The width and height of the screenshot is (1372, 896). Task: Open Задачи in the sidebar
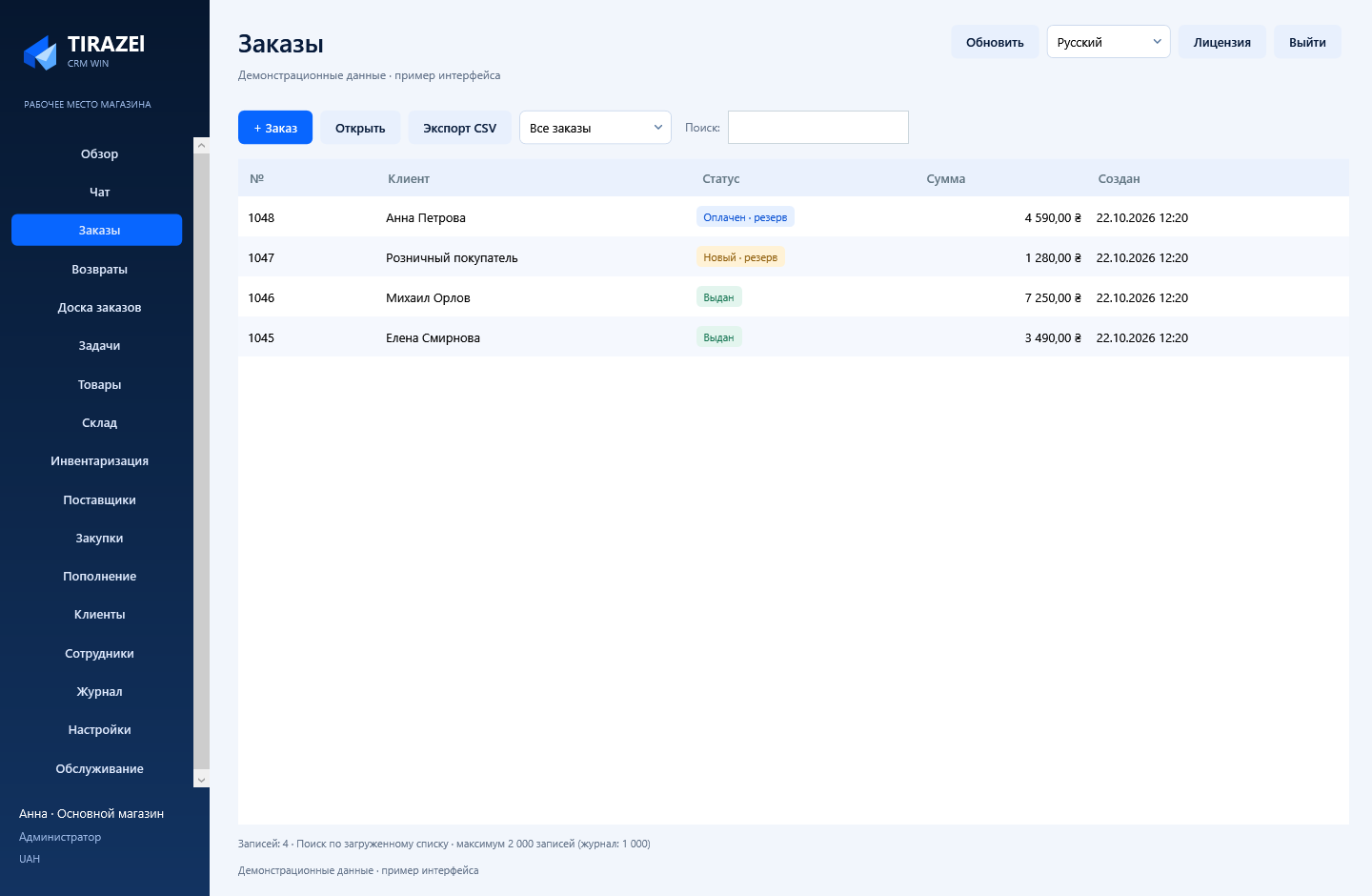point(99,345)
